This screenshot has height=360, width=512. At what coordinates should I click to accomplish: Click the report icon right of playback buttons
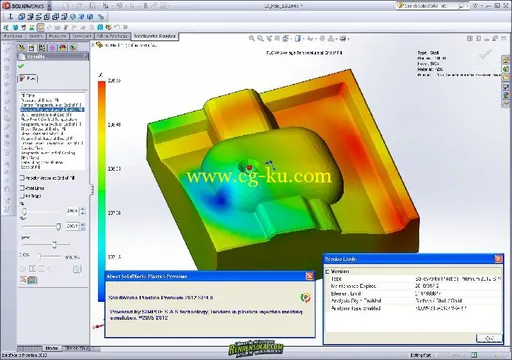click(x=77, y=269)
